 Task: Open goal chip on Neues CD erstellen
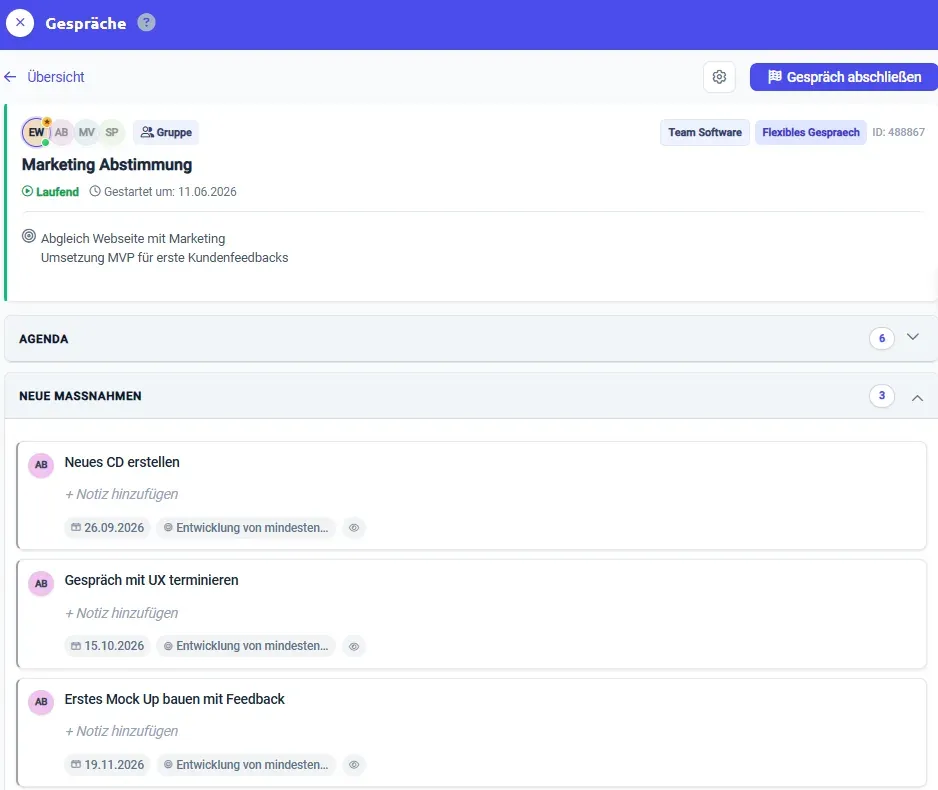coord(246,527)
